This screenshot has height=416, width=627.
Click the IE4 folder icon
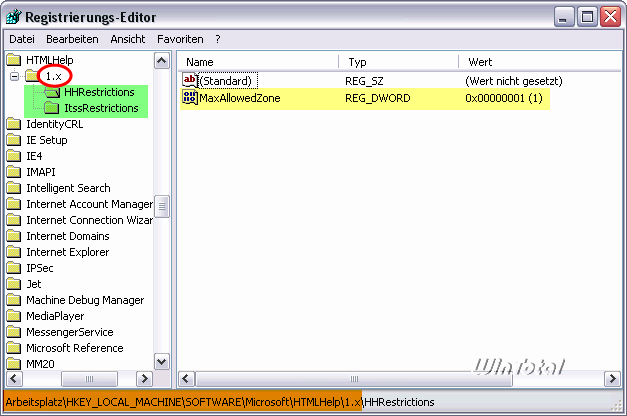pyautogui.click(x=14, y=156)
